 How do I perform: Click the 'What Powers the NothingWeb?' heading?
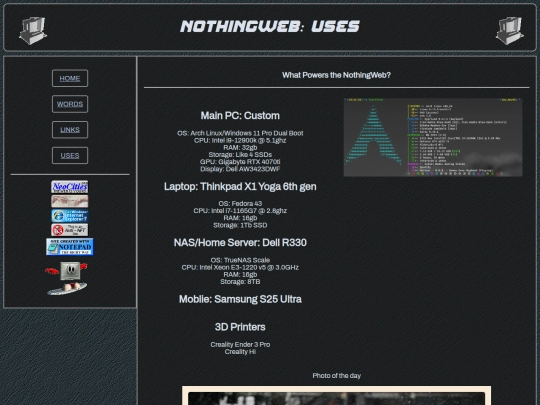coord(336,75)
